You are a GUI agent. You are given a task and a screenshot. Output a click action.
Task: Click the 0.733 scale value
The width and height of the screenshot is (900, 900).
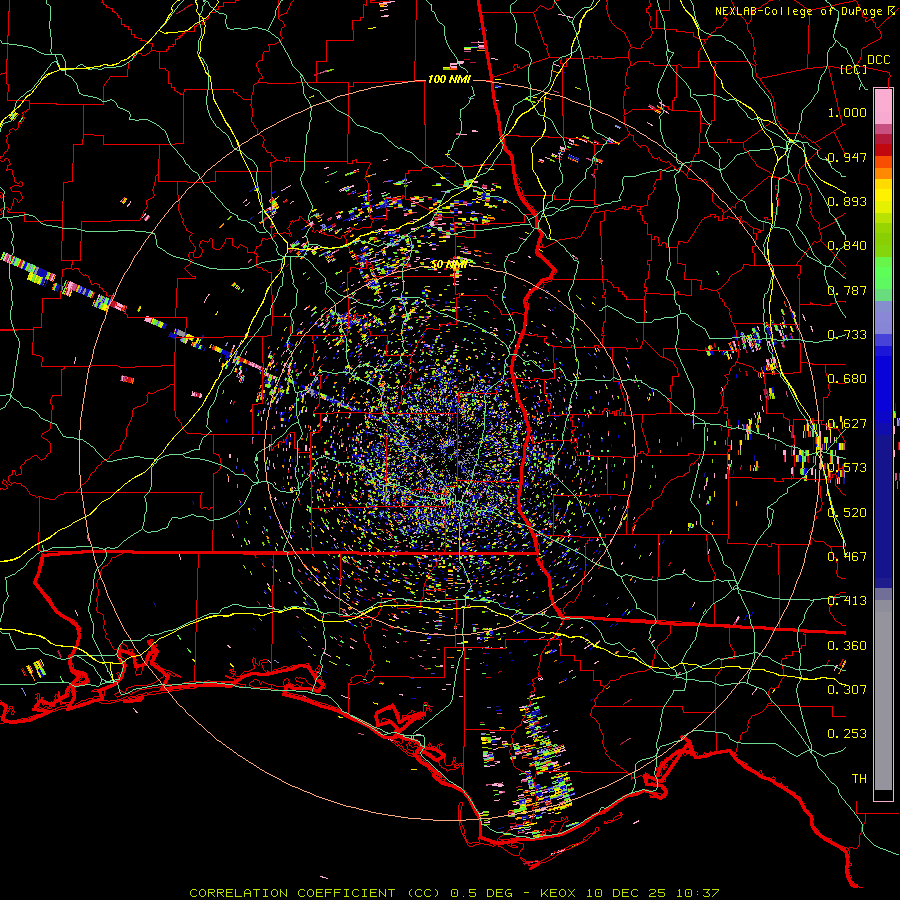(x=847, y=335)
